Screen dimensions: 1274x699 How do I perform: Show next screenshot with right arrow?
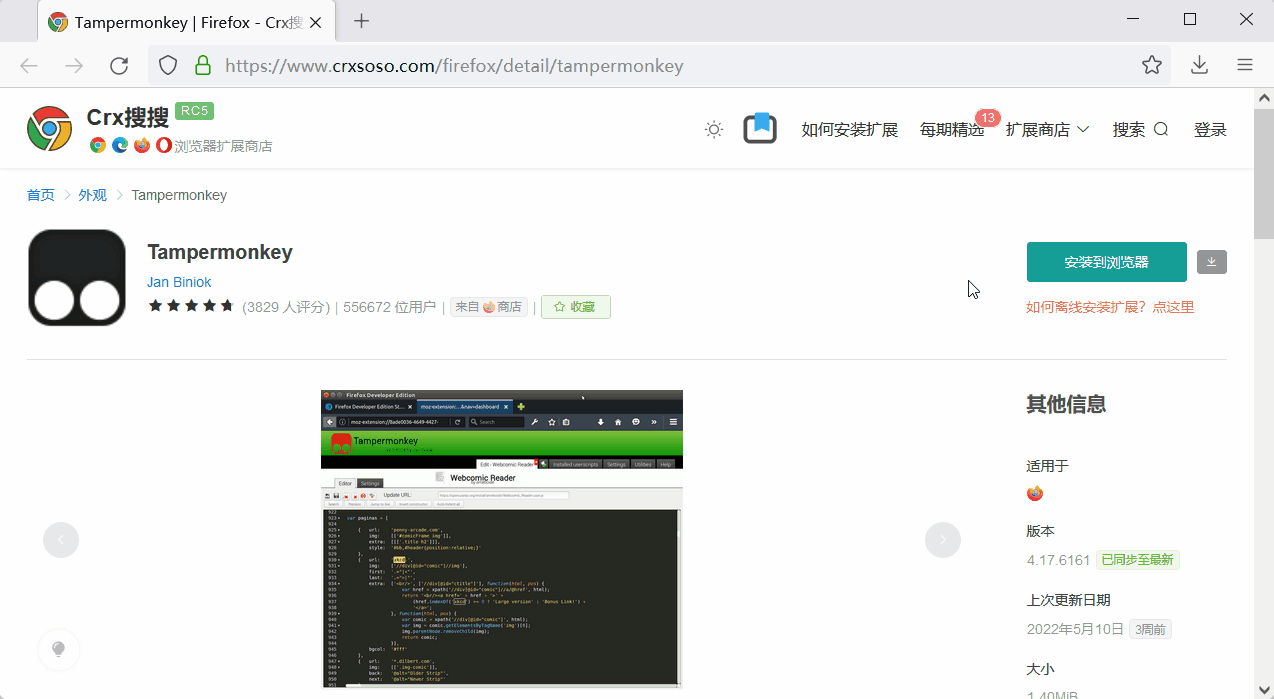point(942,540)
